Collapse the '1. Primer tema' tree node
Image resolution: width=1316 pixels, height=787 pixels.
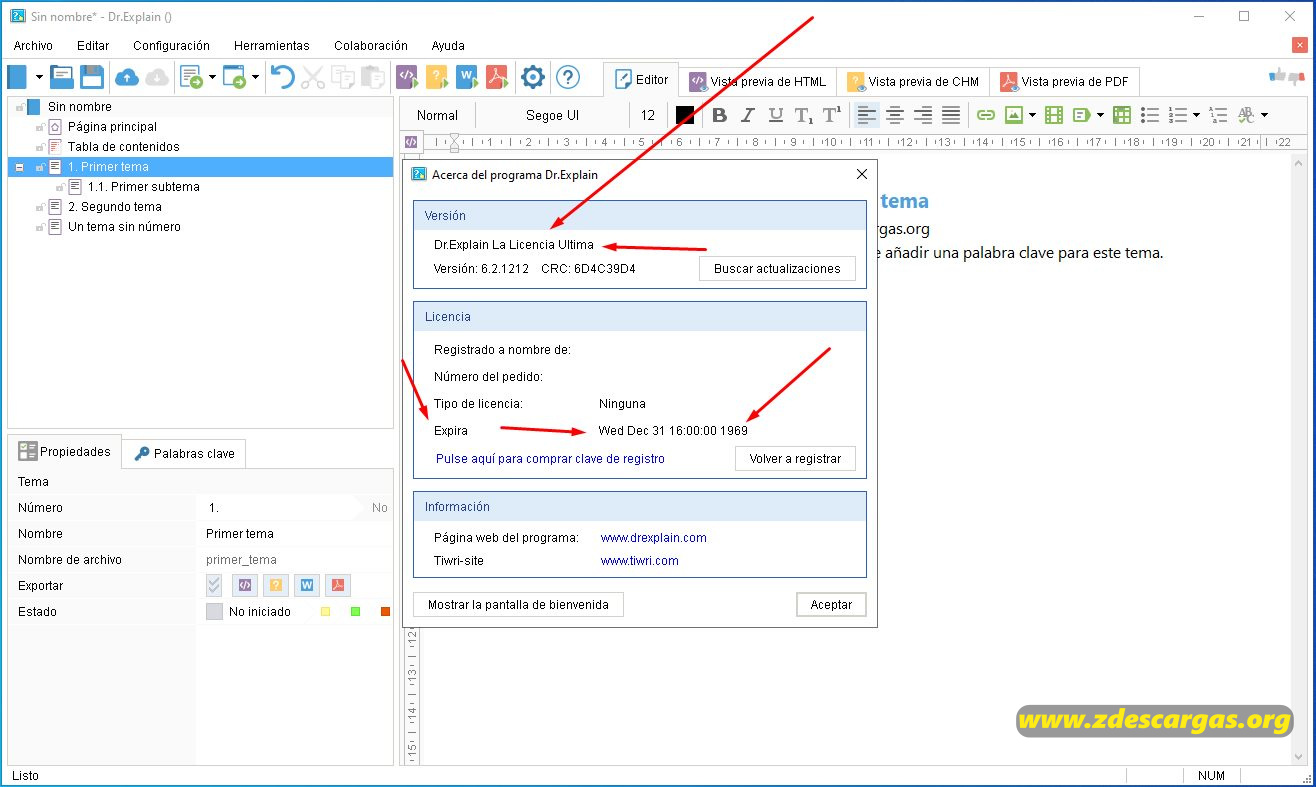tap(20, 167)
